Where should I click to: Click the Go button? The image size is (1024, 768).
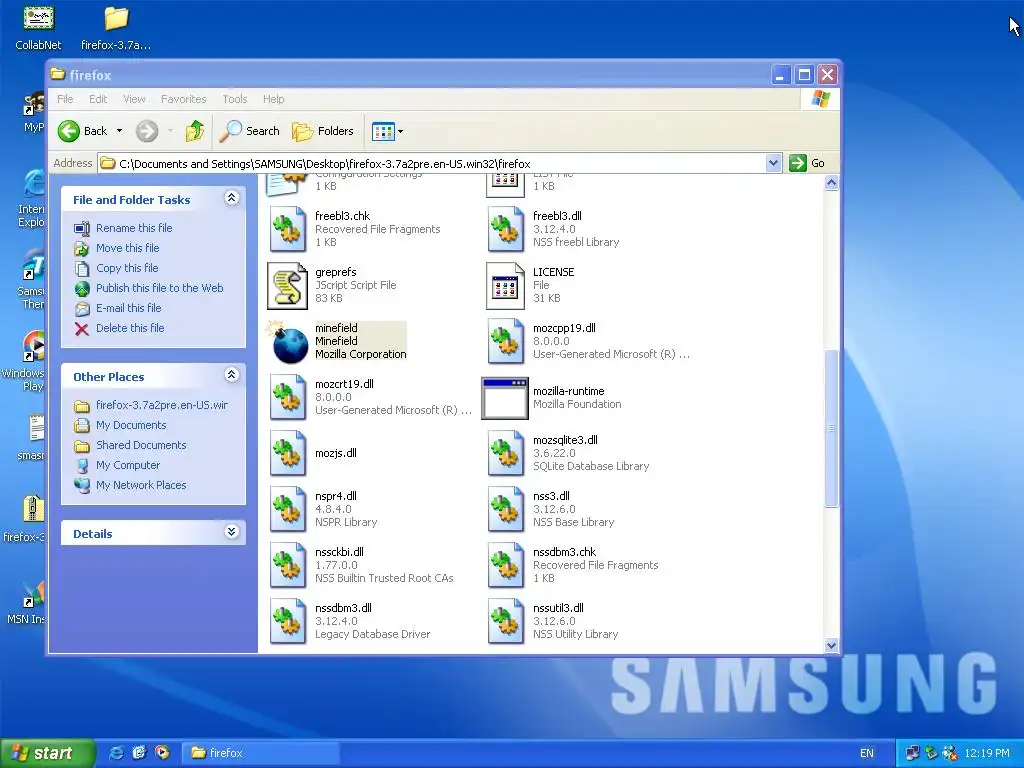(x=807, y=163)
